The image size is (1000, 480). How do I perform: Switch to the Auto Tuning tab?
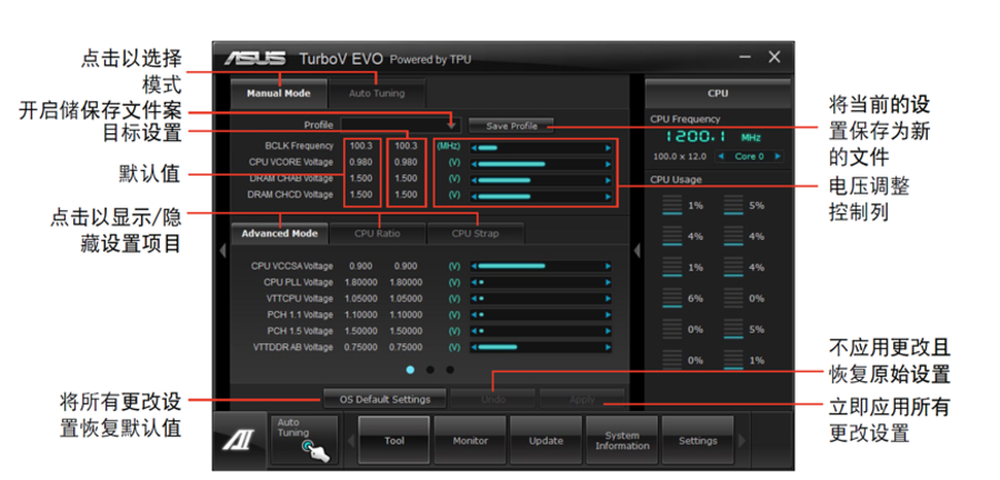point(377,93)
